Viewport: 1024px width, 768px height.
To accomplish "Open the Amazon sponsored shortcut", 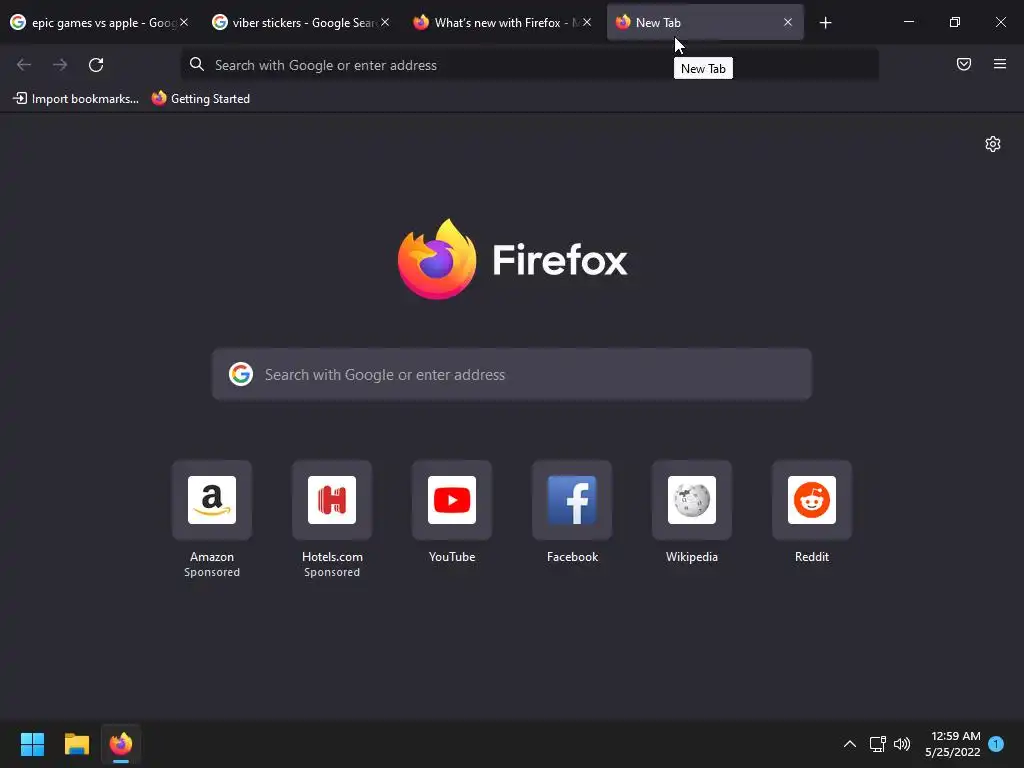I will (212, 500).
